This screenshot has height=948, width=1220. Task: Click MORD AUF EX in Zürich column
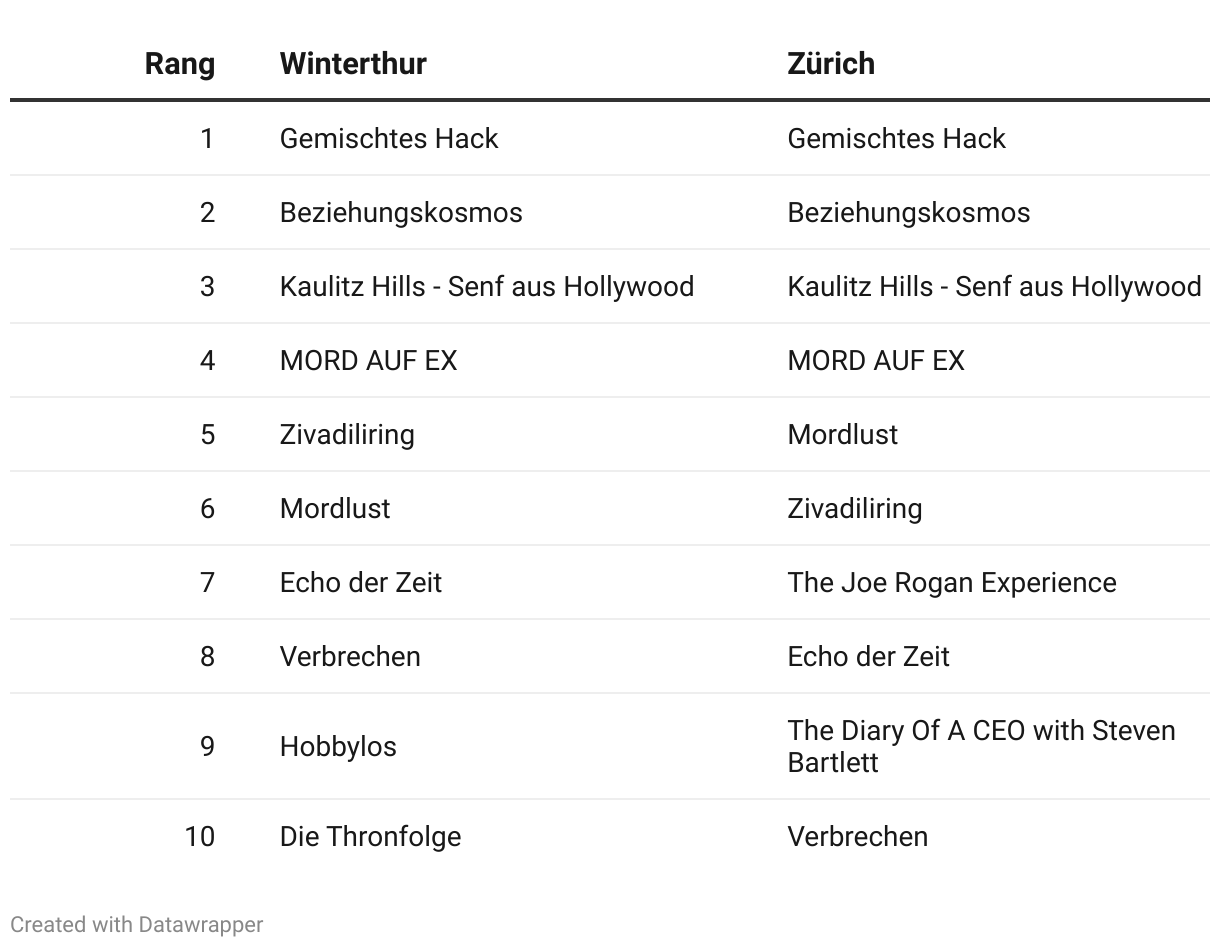[x=876, y=360]
